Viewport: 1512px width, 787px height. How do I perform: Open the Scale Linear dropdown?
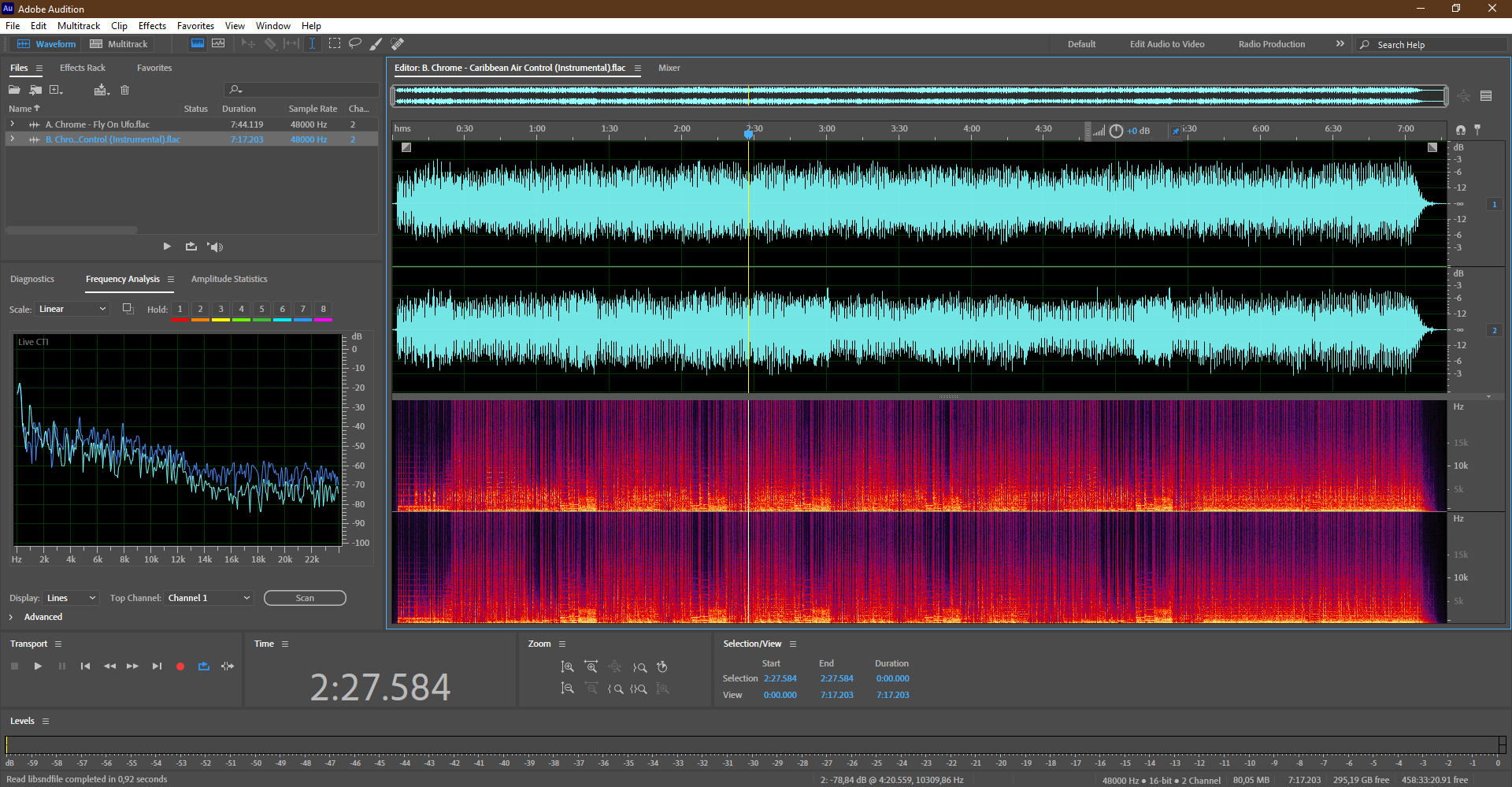[x=72, y=309]
